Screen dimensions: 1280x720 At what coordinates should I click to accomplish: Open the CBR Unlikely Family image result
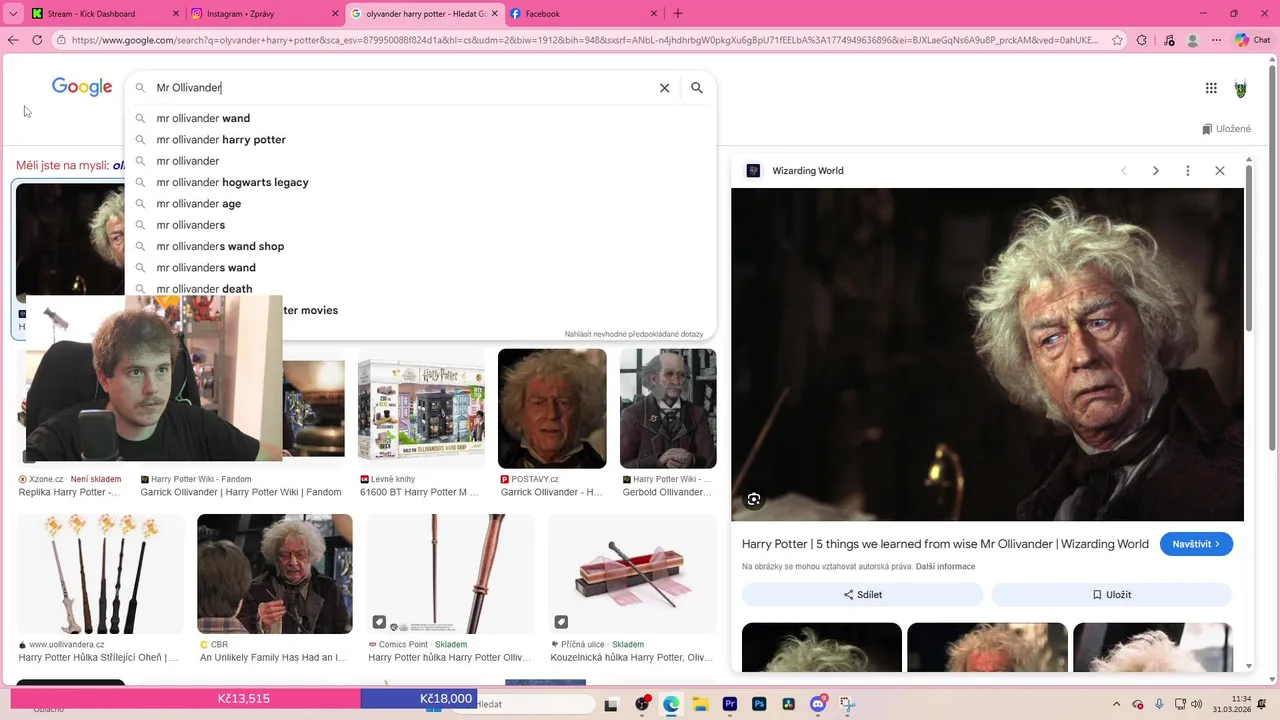coord(274,574)
